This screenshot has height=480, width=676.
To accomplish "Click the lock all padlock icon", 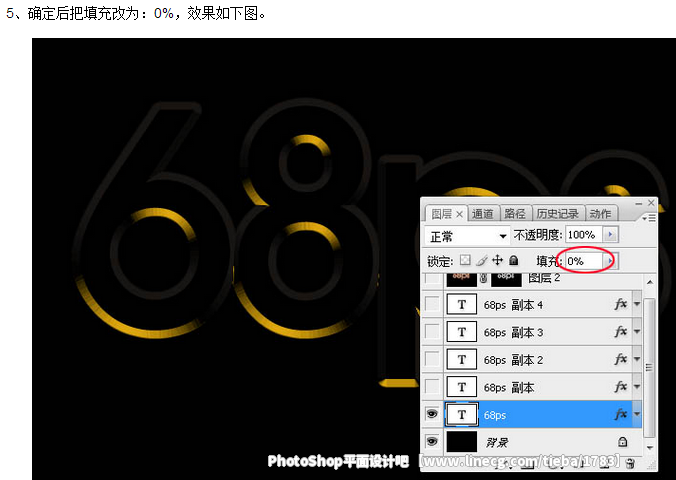I will 512,260.
